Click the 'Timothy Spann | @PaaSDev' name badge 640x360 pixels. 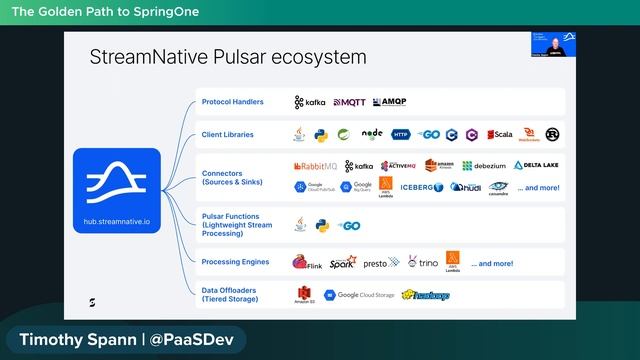click(127, 340)
